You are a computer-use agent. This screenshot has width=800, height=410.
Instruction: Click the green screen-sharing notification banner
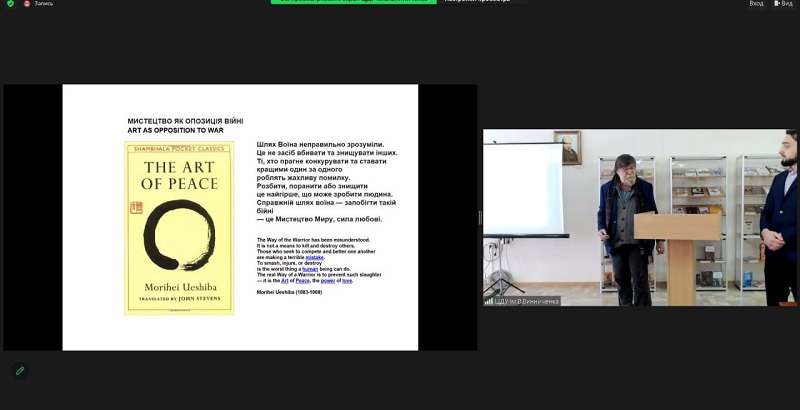(x=354, y=2)
